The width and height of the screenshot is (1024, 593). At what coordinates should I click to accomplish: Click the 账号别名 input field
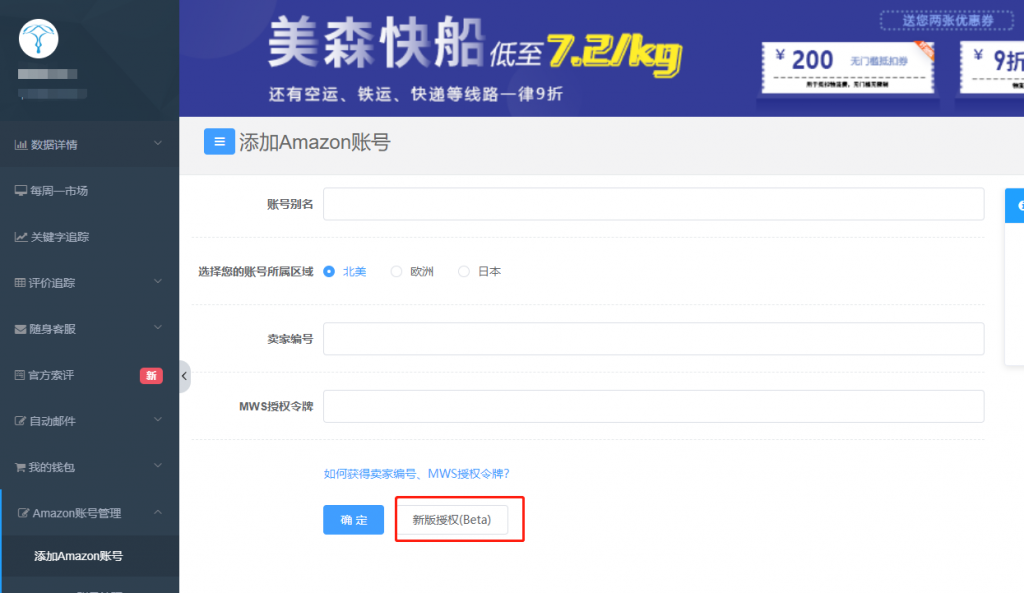(654, 204)
